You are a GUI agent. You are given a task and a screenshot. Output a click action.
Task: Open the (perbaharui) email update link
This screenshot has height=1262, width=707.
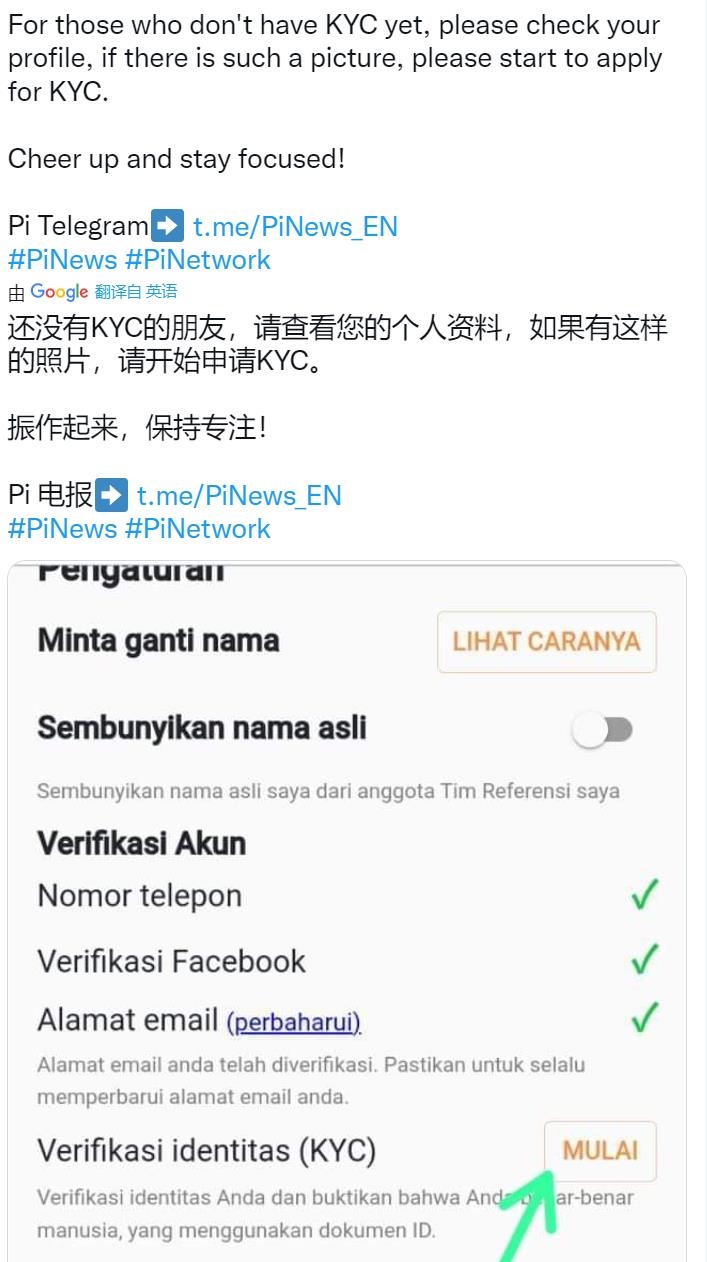pyautogui.click(x=293, y=1023)
